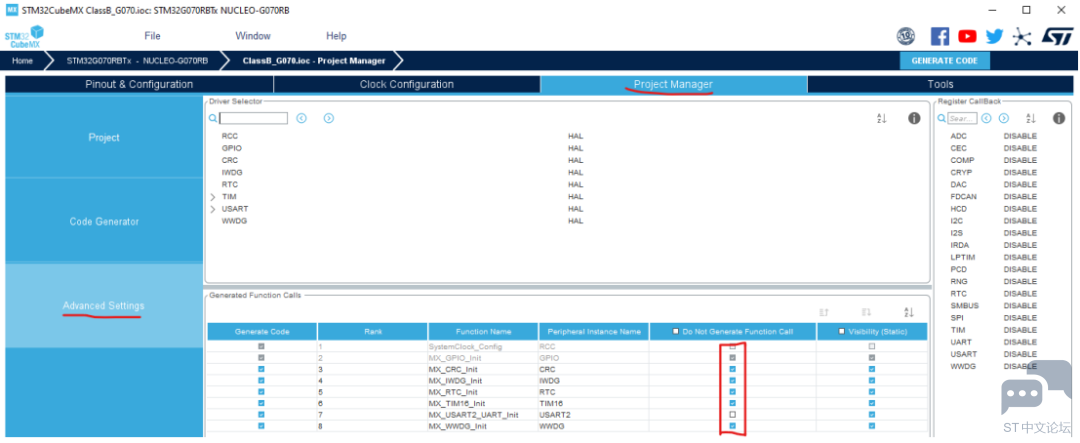Switch to Pinout & Configuration tab
The width and height of the screenshot is (1080, 443).
tap(139, 84)
